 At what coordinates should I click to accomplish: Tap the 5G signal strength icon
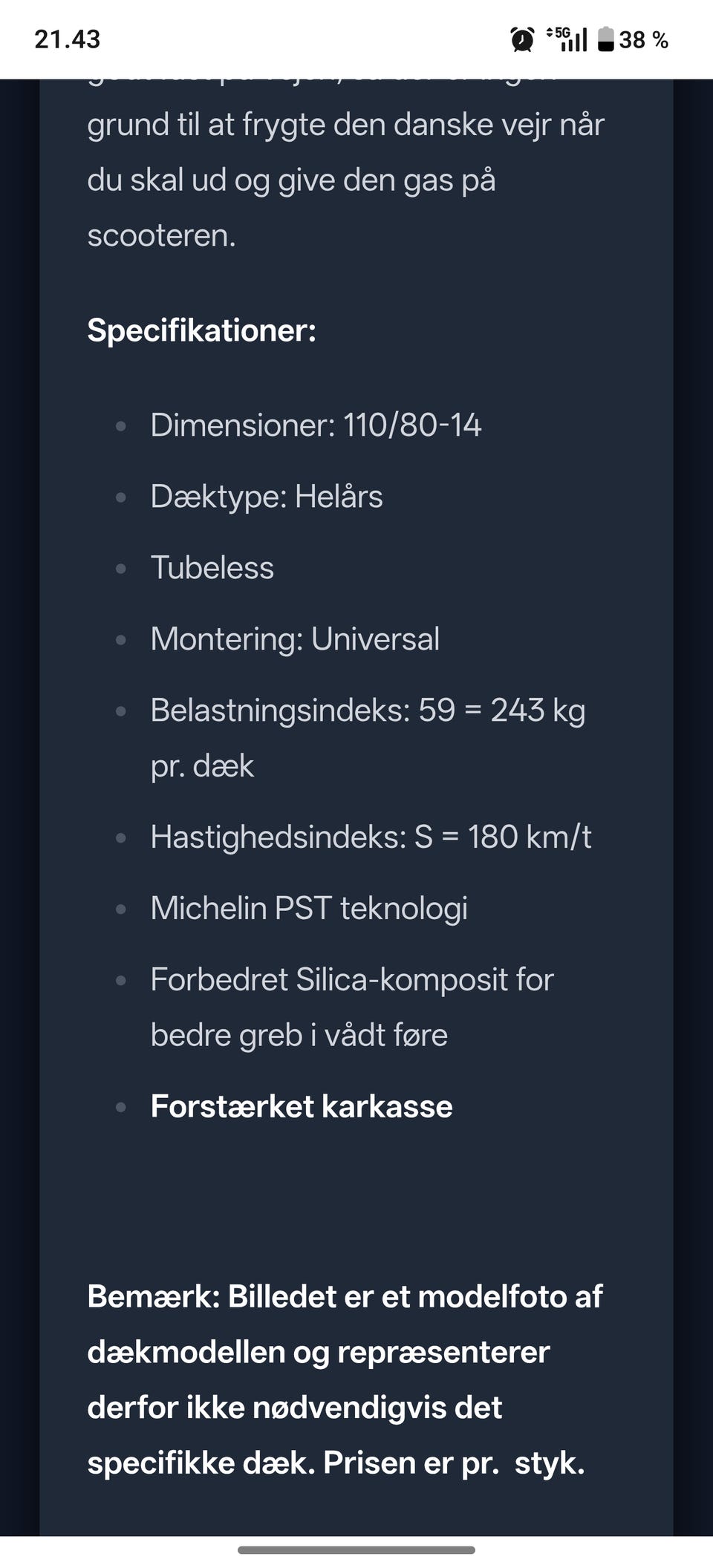(x=567, y=39)
